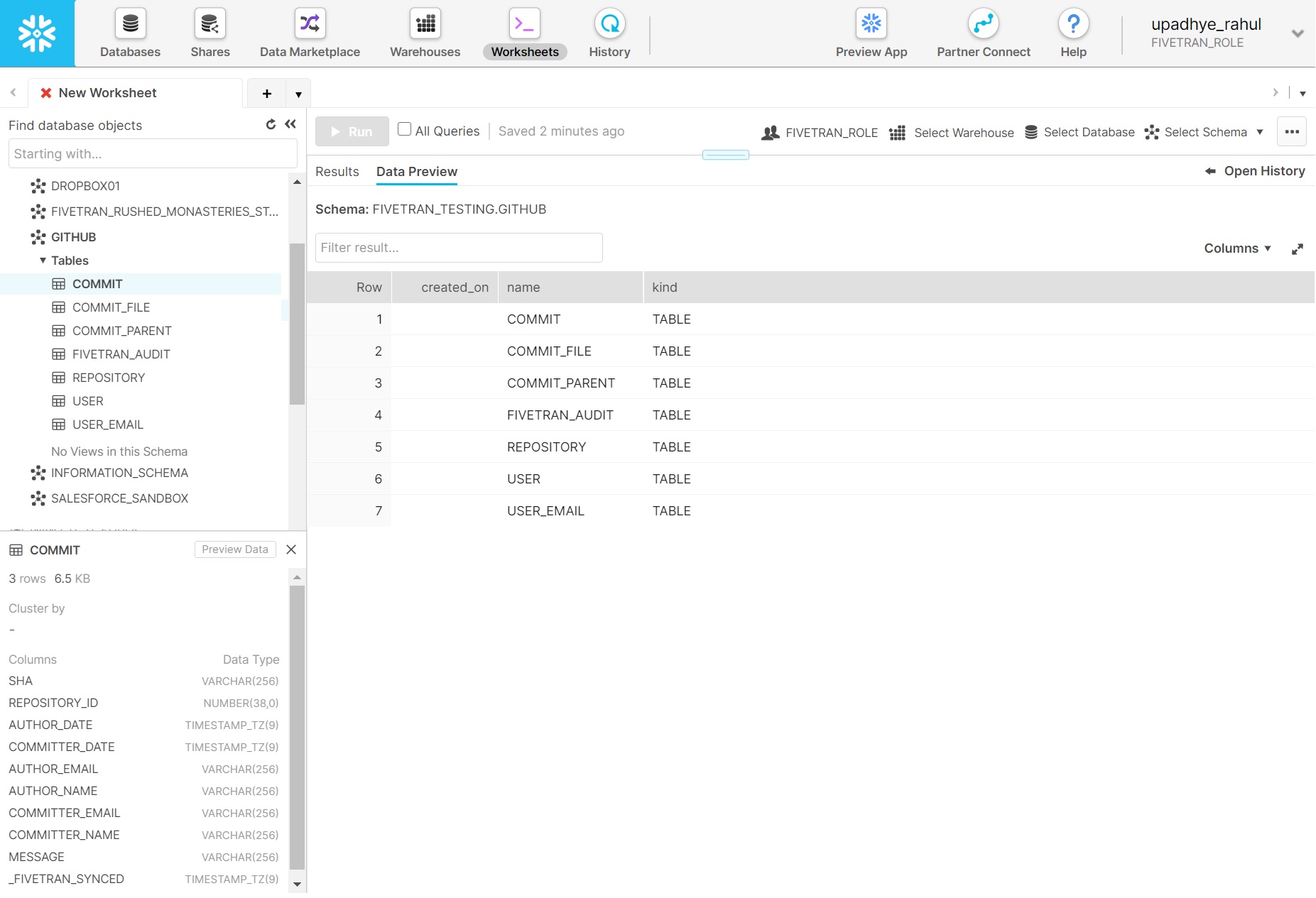
Task: Collapse the Tables tree node
Action: pos(43,261)
